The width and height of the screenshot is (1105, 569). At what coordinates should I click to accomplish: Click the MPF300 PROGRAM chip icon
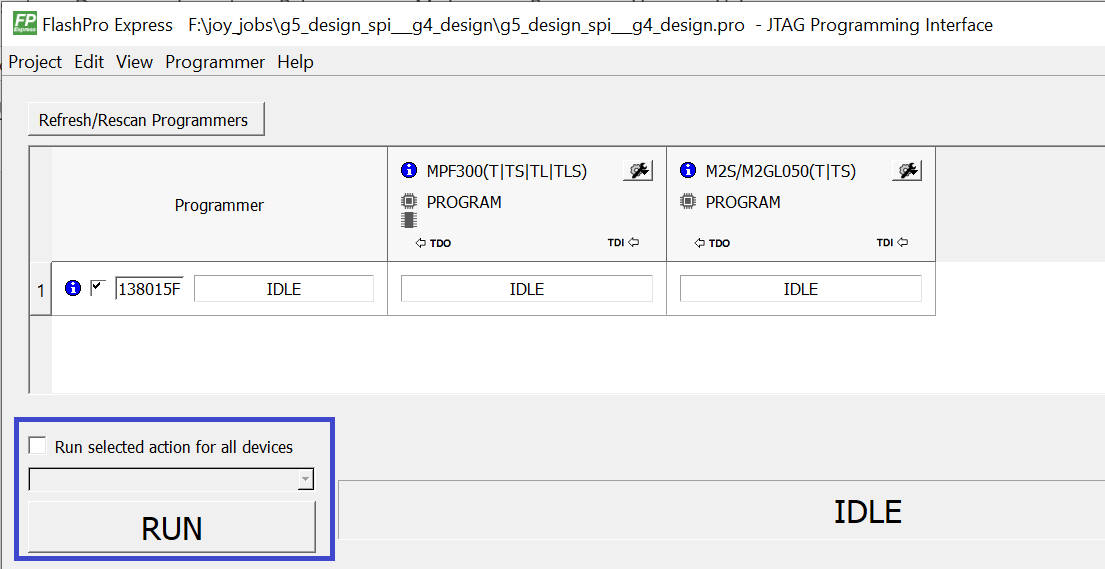[408, 202]
